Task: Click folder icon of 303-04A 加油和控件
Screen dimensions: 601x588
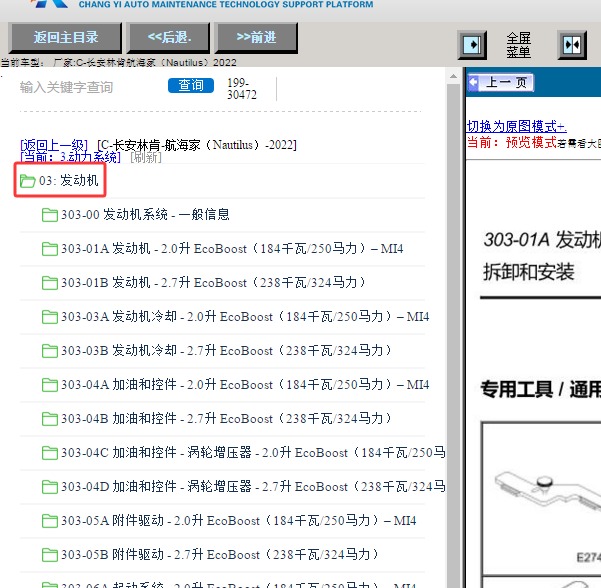Action: [50, 385]
